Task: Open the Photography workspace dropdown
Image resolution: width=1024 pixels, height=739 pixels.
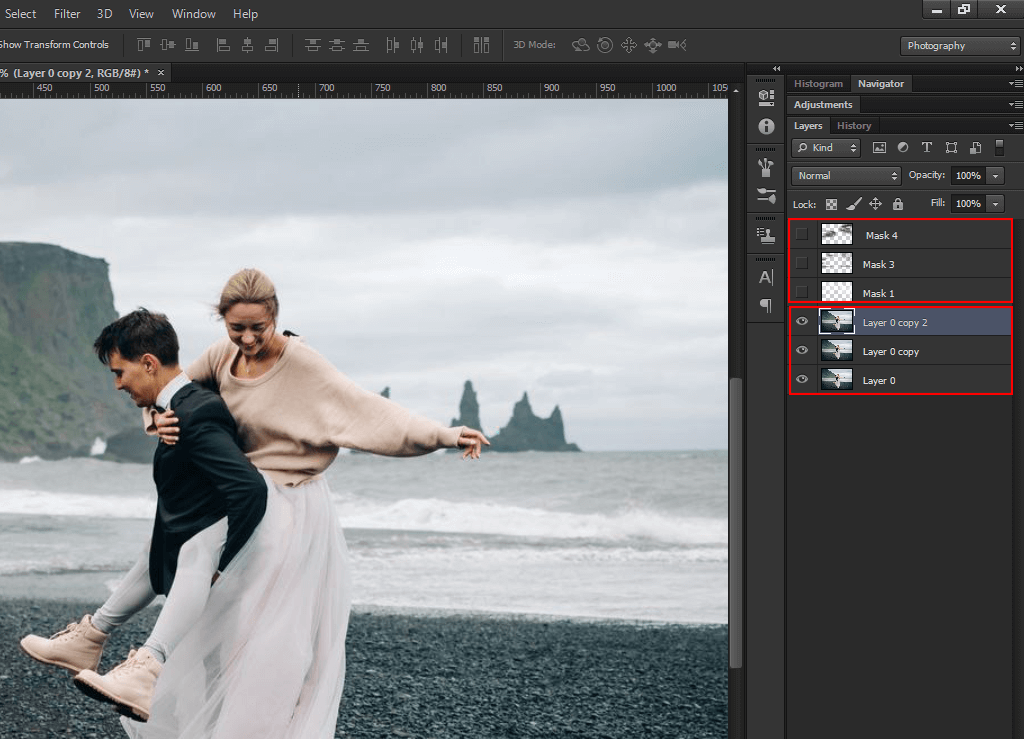Action: click(x=959, y=46)
